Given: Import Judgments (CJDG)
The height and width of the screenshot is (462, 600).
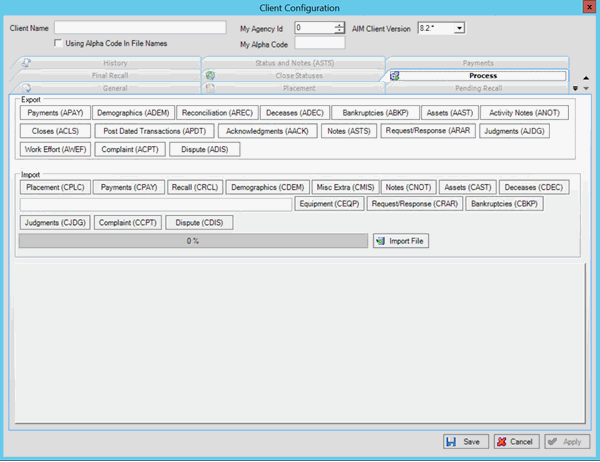Looking at the screenshot, I should [55, 222].
